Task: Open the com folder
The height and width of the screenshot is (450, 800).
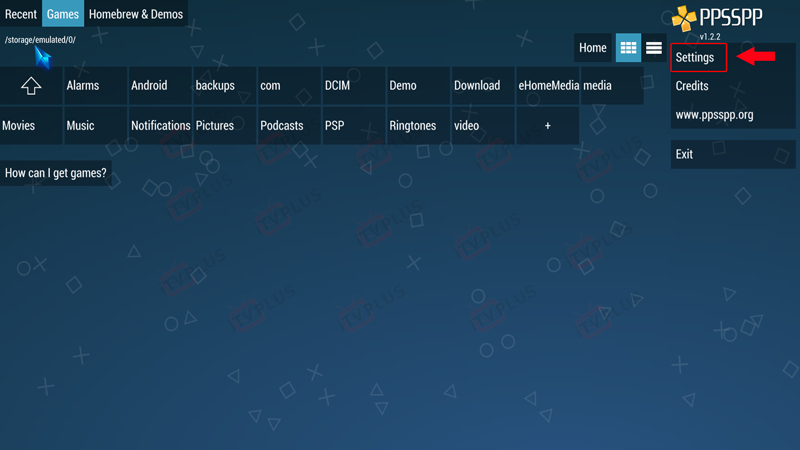Action: (290, 86)
